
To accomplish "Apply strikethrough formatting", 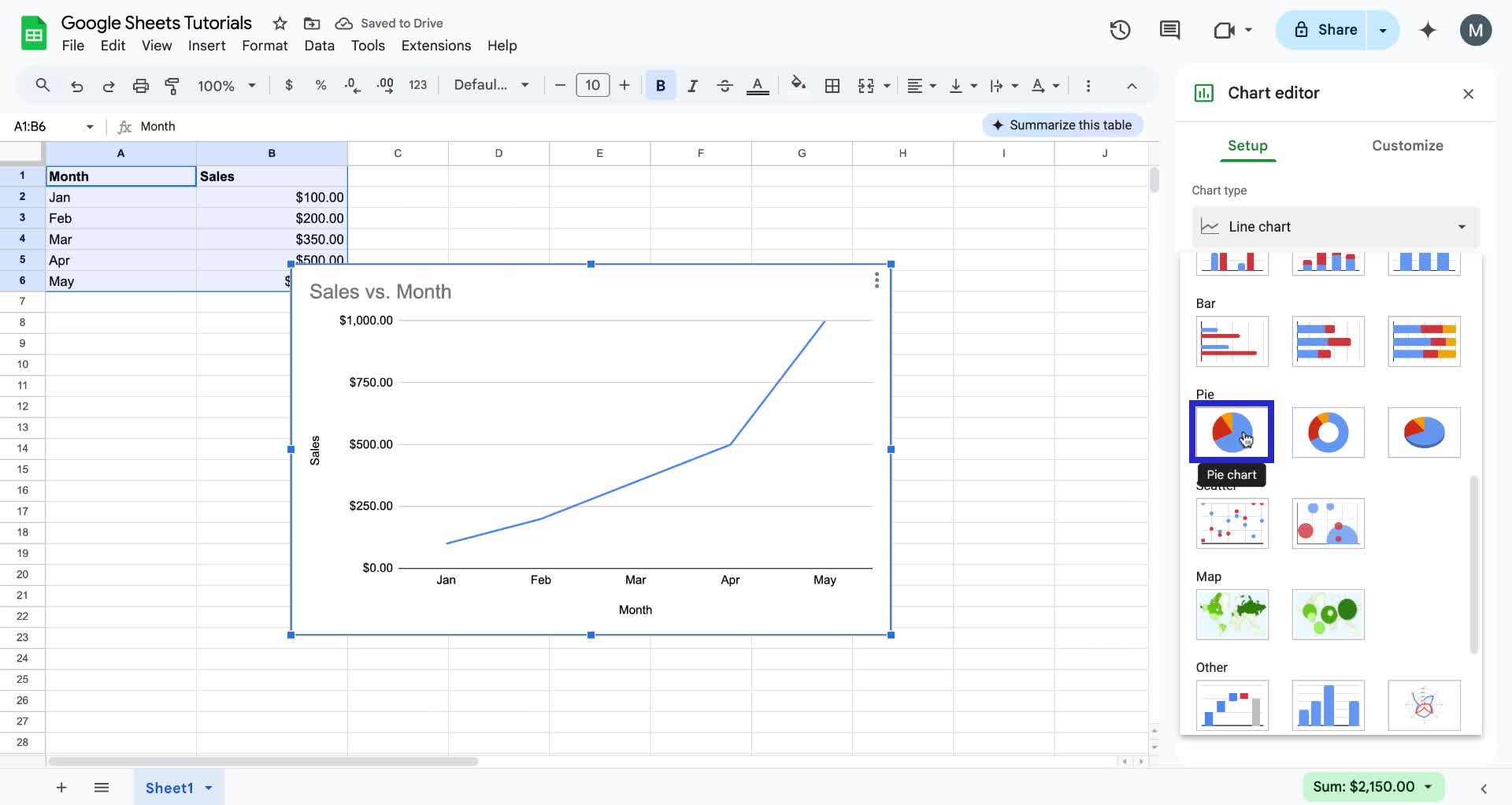I will click(724, 85).
